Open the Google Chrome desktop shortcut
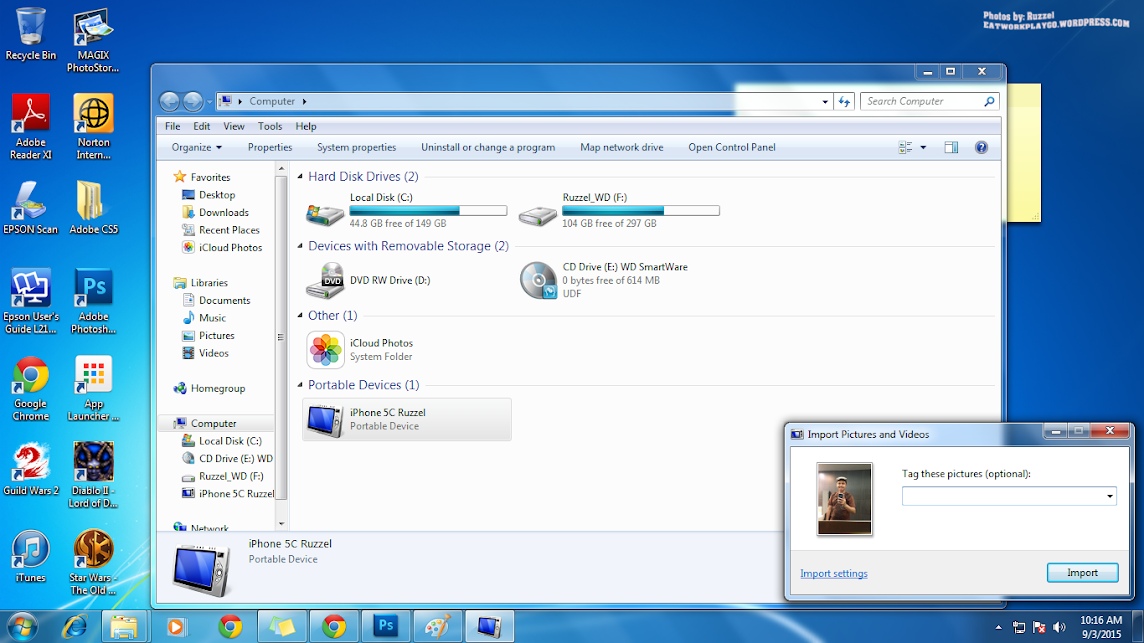This screenshot has height=643, width=1144. 31,388
